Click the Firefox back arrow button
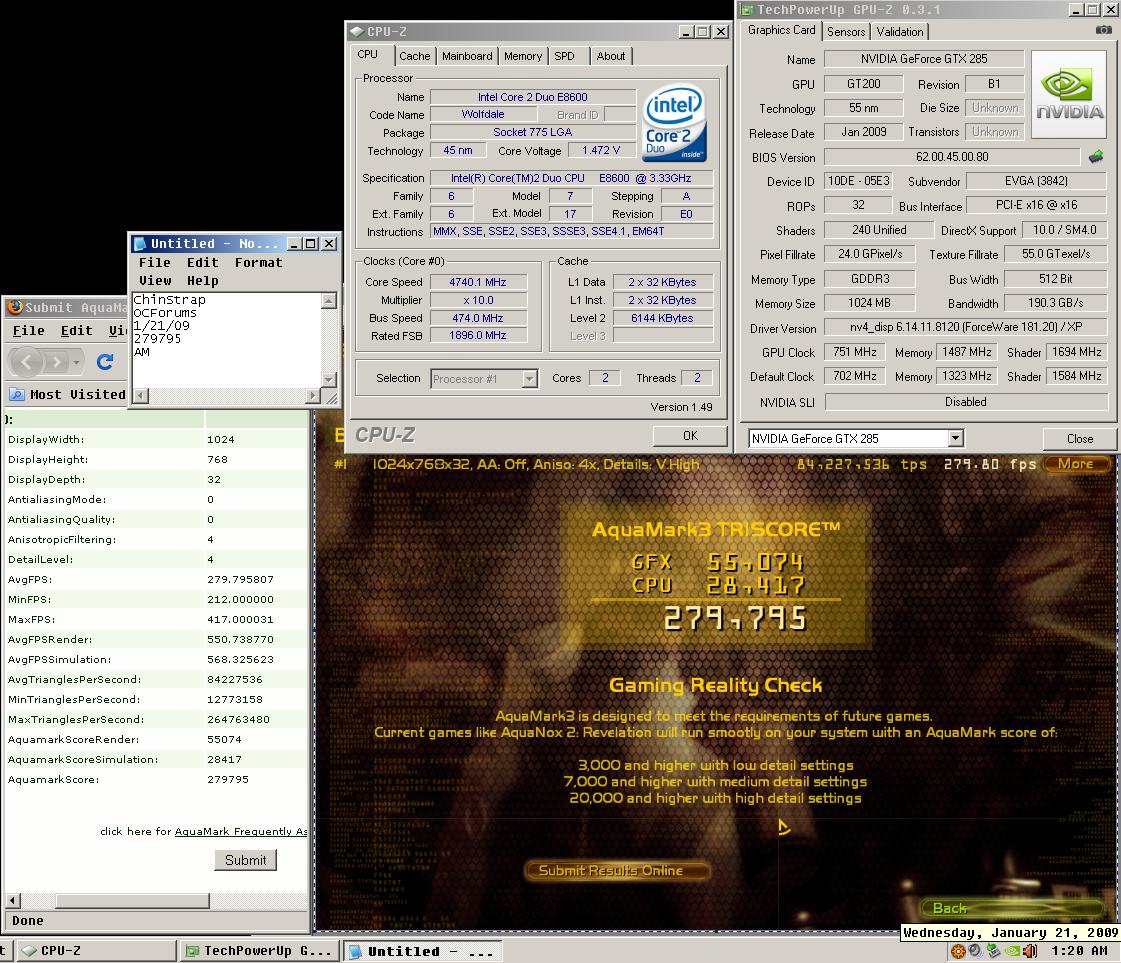 pos(26,362)
